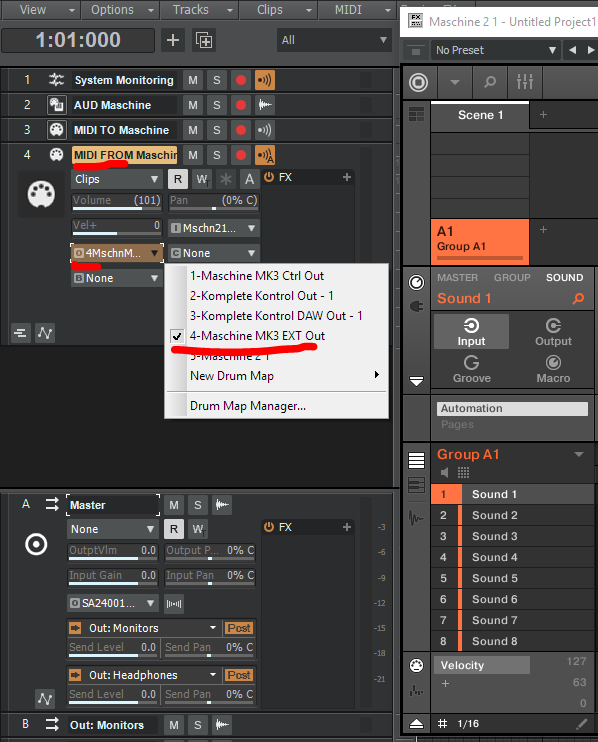Open the View menu
Image resolution: width=598 pixels, height=742 pixels.
[40, 9]
